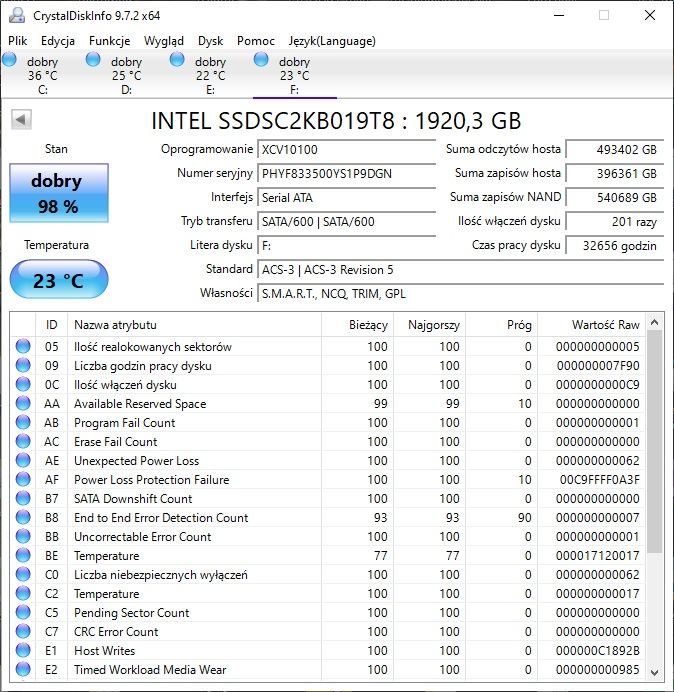
Task: Switch to disk D: tab at 25 °C
Action: pyautogui.click(x=126, y=74)
